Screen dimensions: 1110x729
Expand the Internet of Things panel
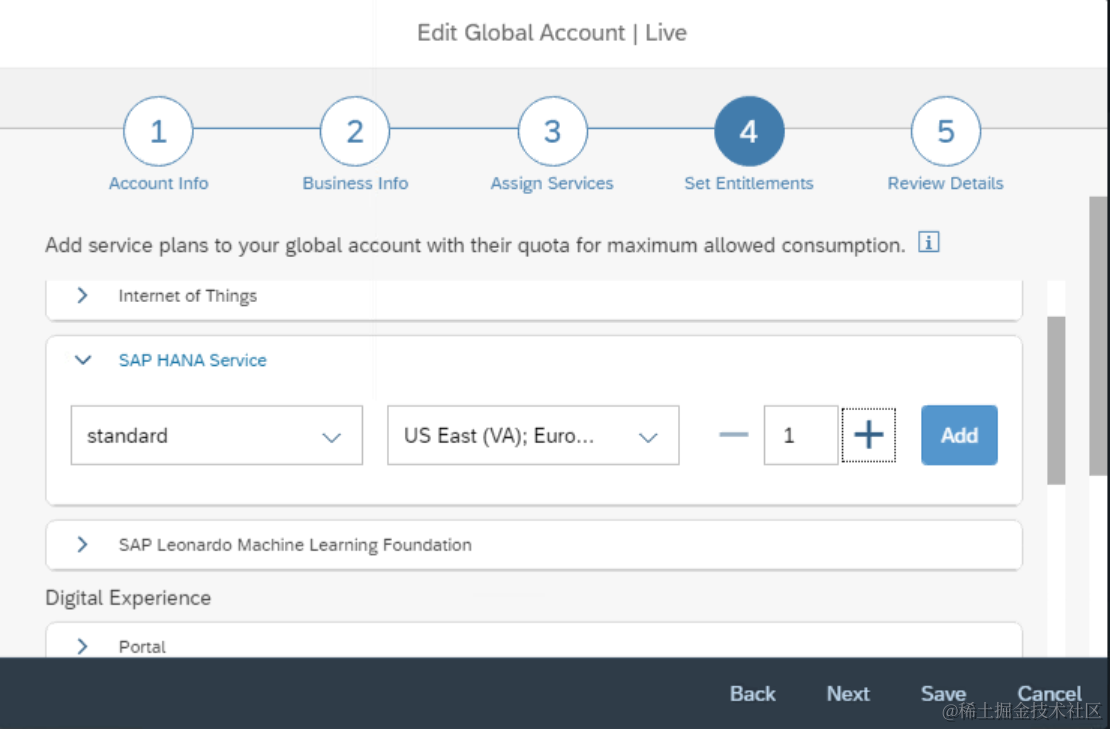click(83, 295)
